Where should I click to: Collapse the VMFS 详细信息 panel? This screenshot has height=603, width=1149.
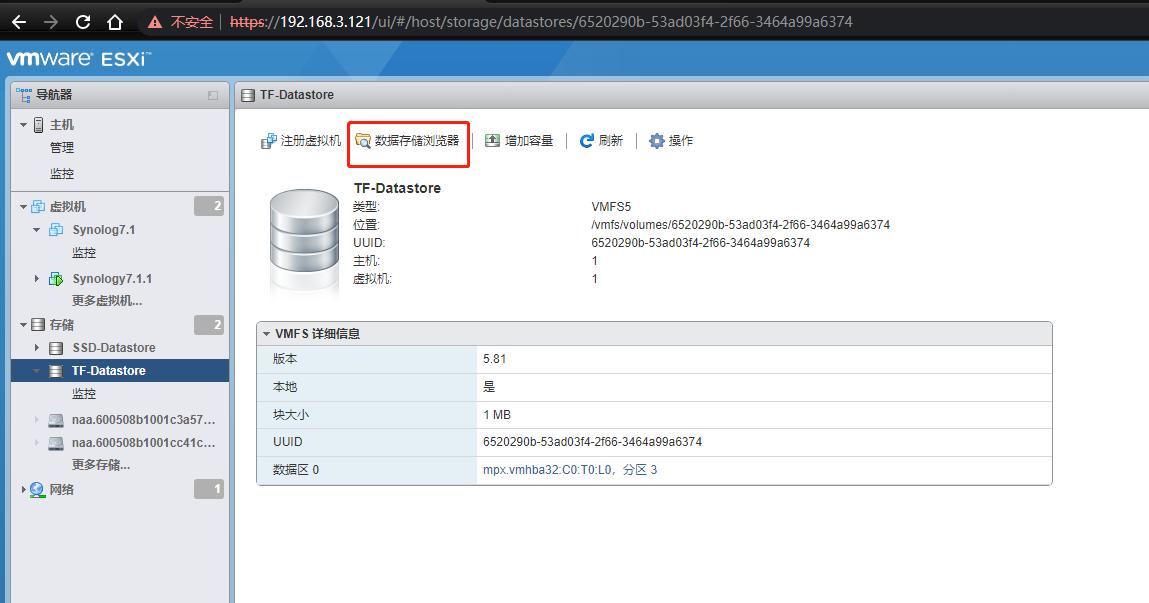pos(267,333)
